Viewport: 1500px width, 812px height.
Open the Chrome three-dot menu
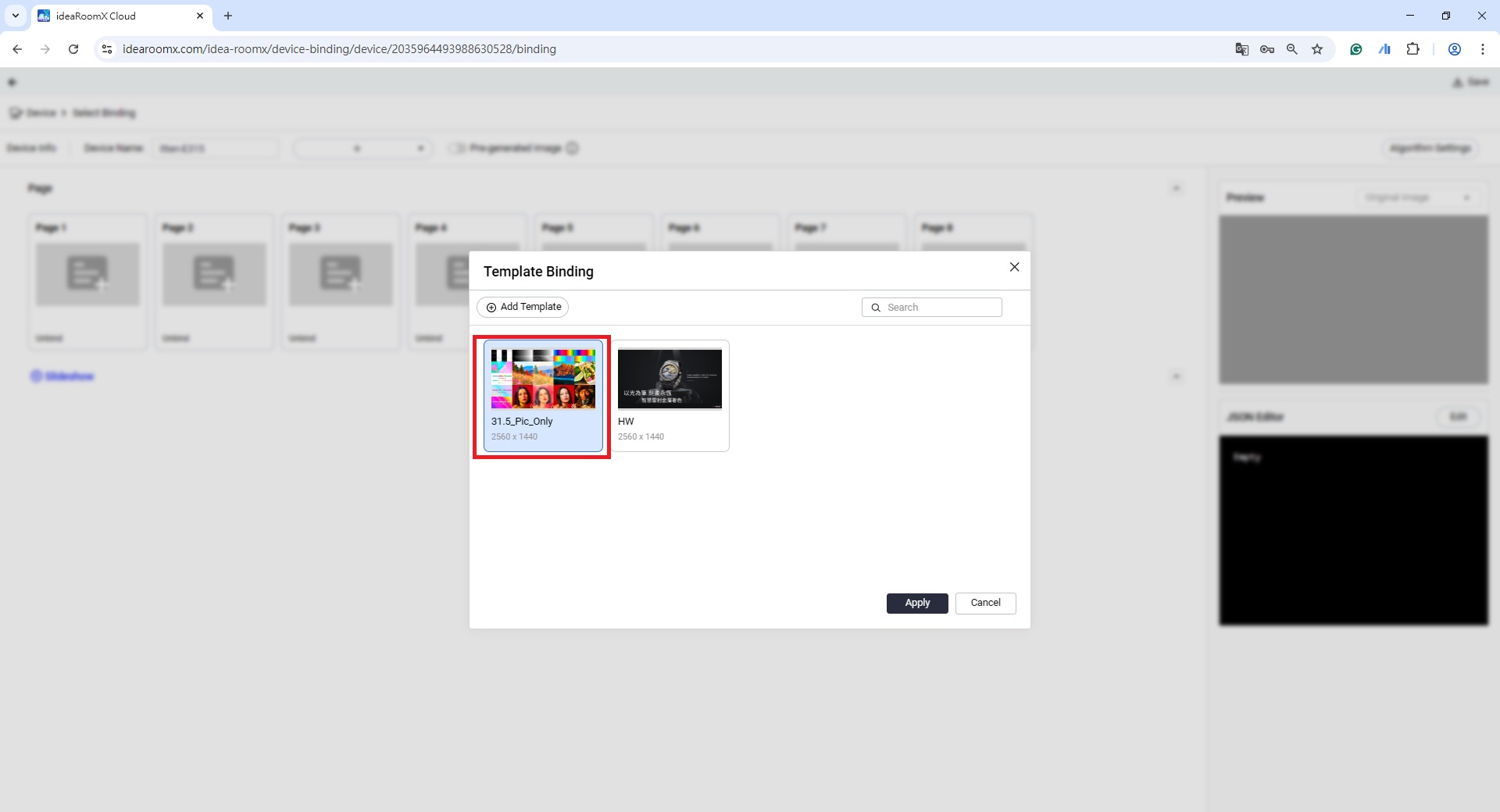pyautogui.click(x=1483, y=49)
